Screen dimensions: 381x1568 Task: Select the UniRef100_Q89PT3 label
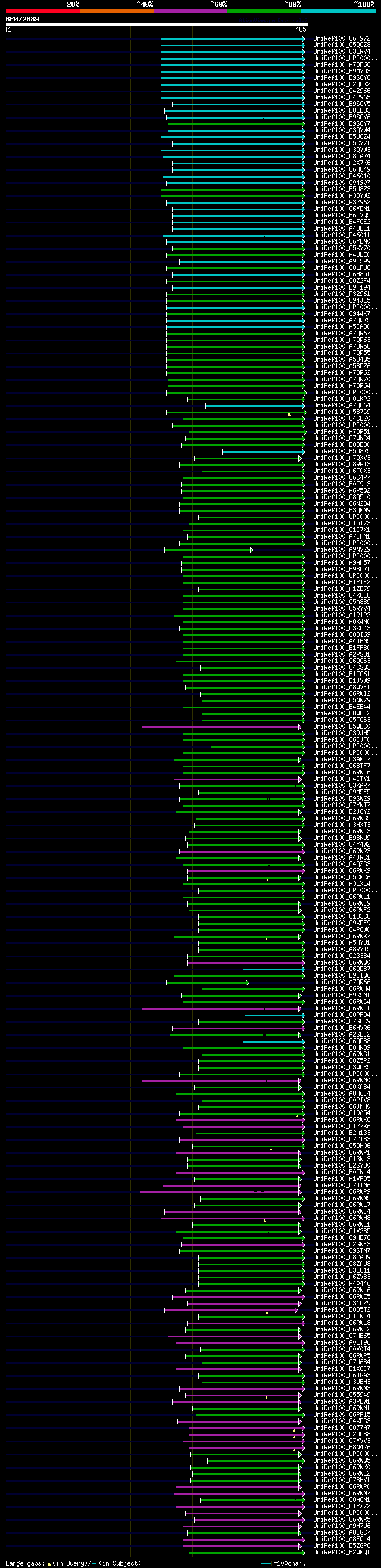342,465
